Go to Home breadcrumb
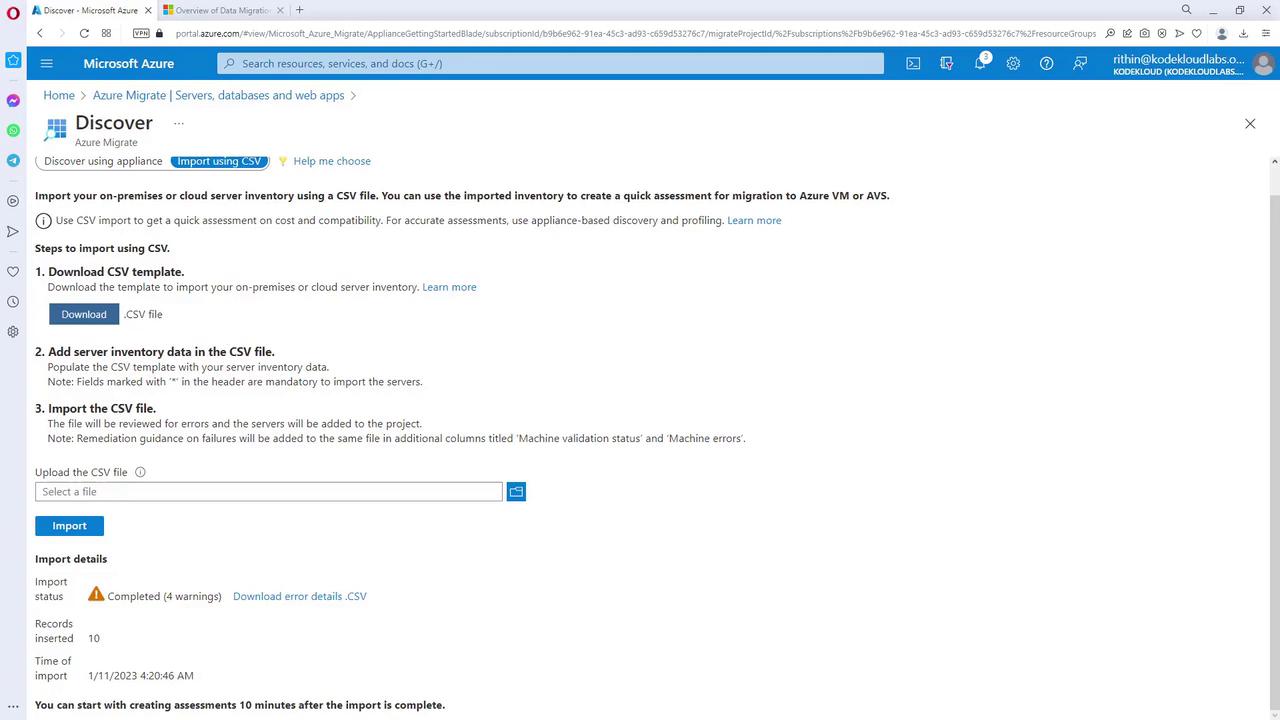Viewport: 1280px width, 720px height. click(59, 95)
